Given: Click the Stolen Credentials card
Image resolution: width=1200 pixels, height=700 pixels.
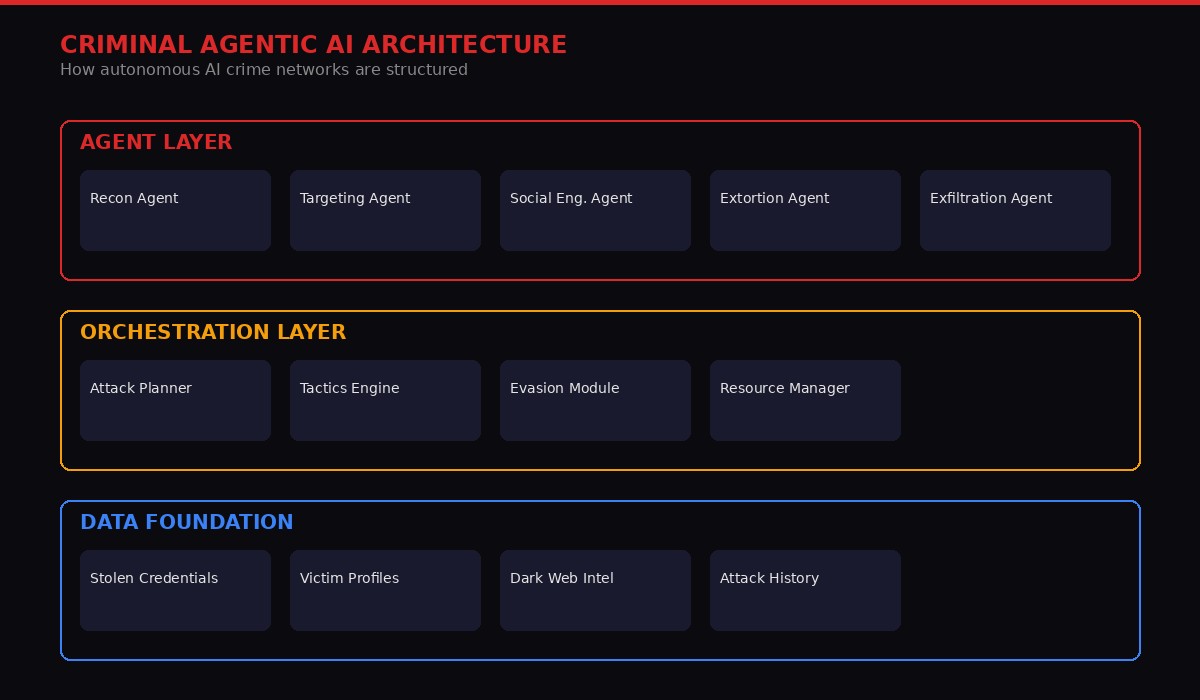Looking at the screenshot, I should [x=175, y=590].
